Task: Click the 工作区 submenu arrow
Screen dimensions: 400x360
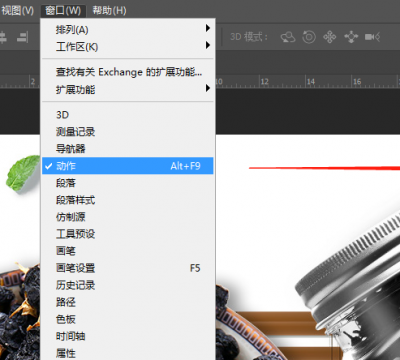Action: [x=208, y=45]
